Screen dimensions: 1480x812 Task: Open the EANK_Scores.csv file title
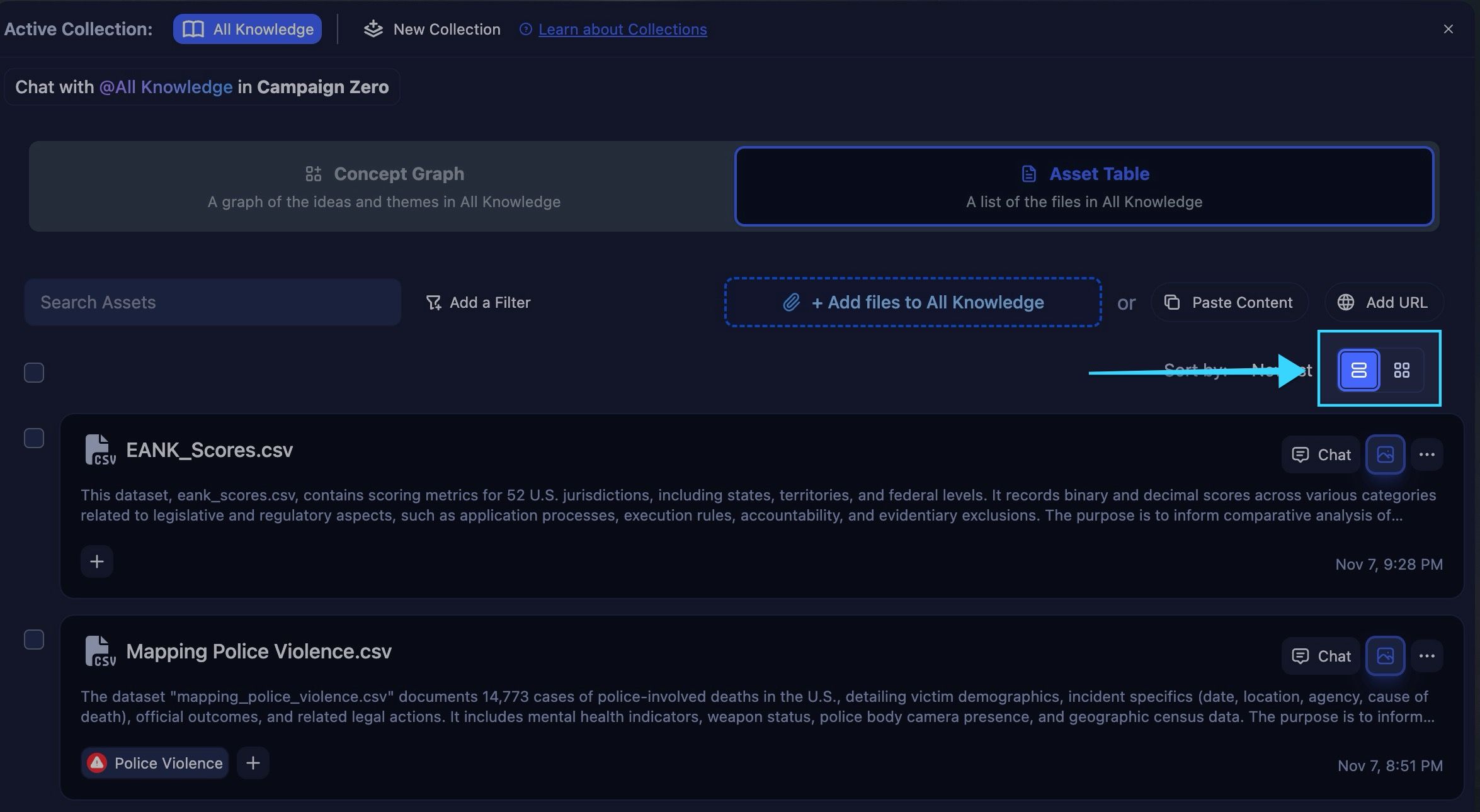coord(209,450)
